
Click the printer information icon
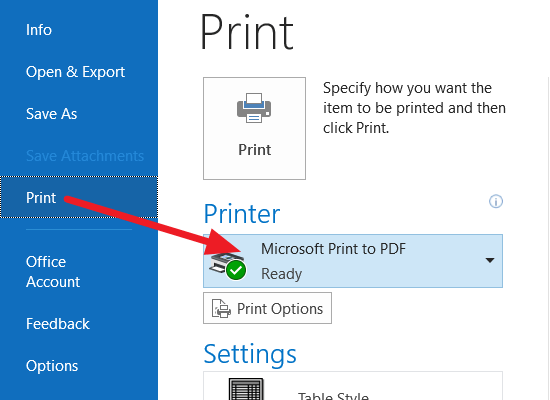pyautogui.click(x=496, y=201)
